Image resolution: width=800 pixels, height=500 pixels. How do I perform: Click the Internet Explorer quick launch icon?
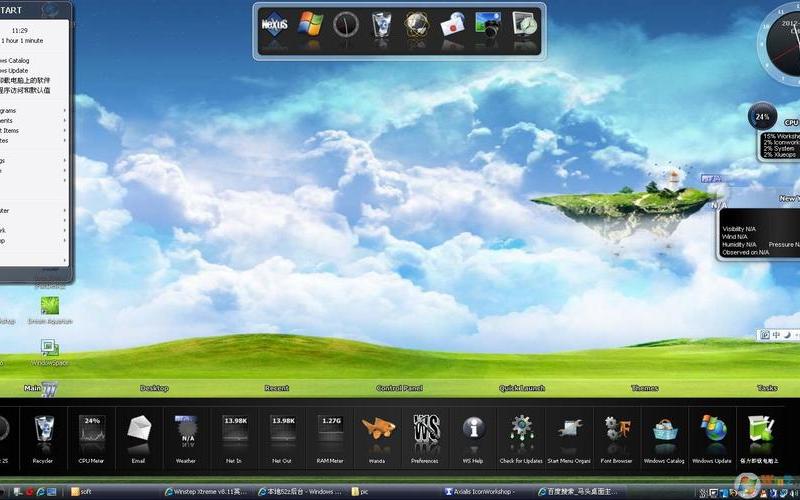40,492
